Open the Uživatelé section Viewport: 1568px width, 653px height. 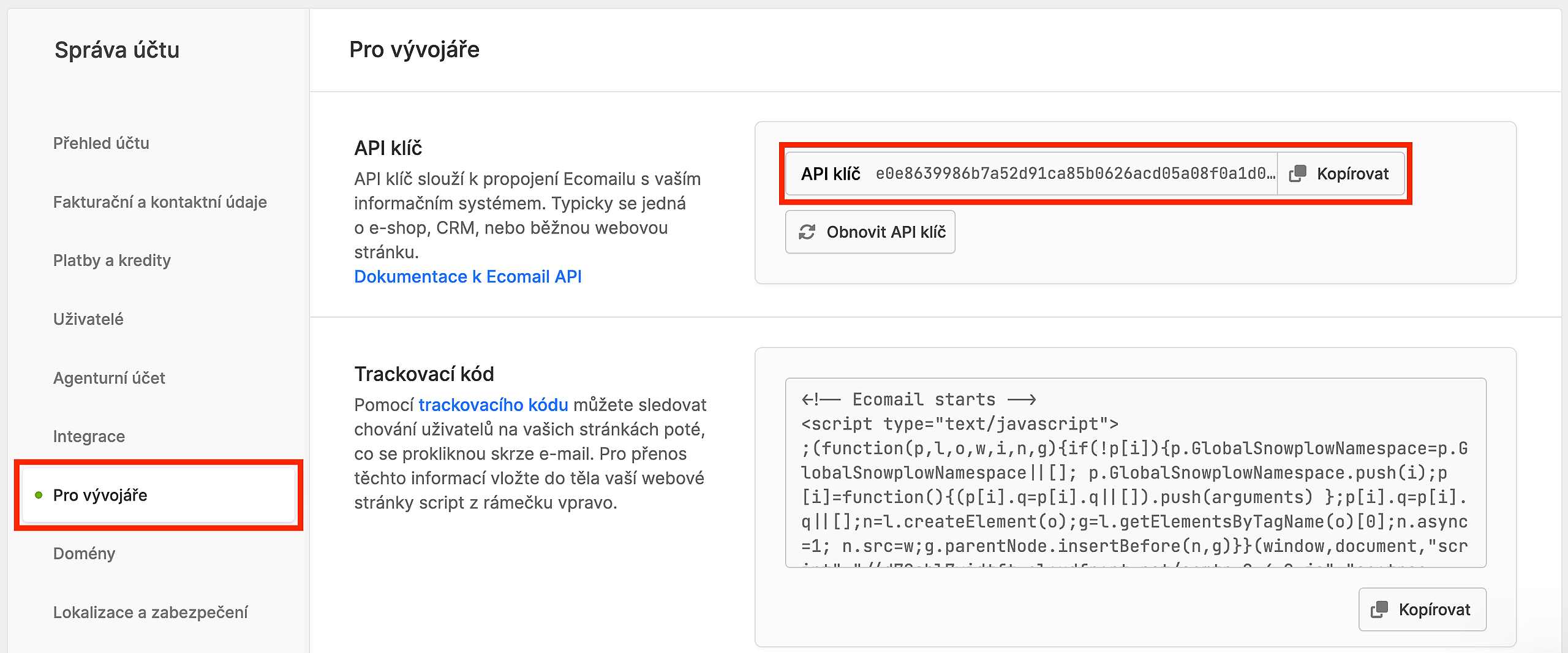(88, 319)
